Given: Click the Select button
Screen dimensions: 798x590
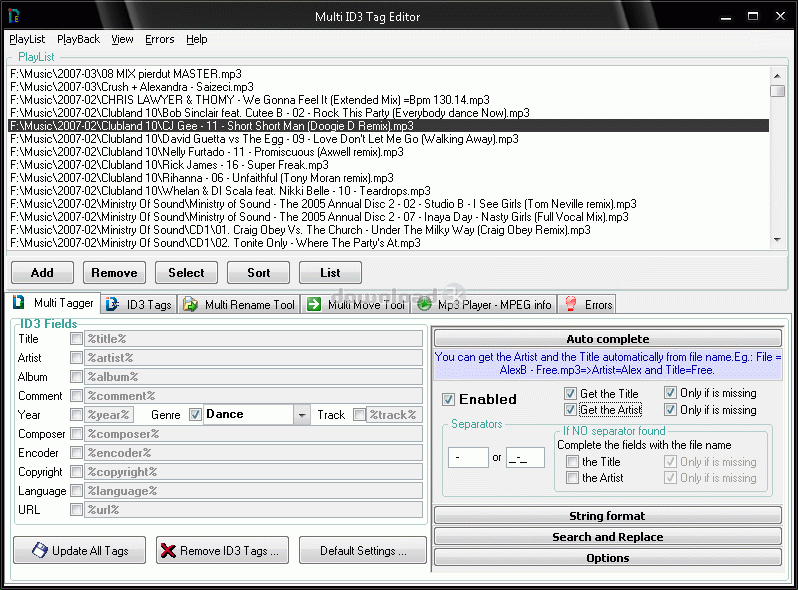Looking at the screenshot, I should pos(186,273).
